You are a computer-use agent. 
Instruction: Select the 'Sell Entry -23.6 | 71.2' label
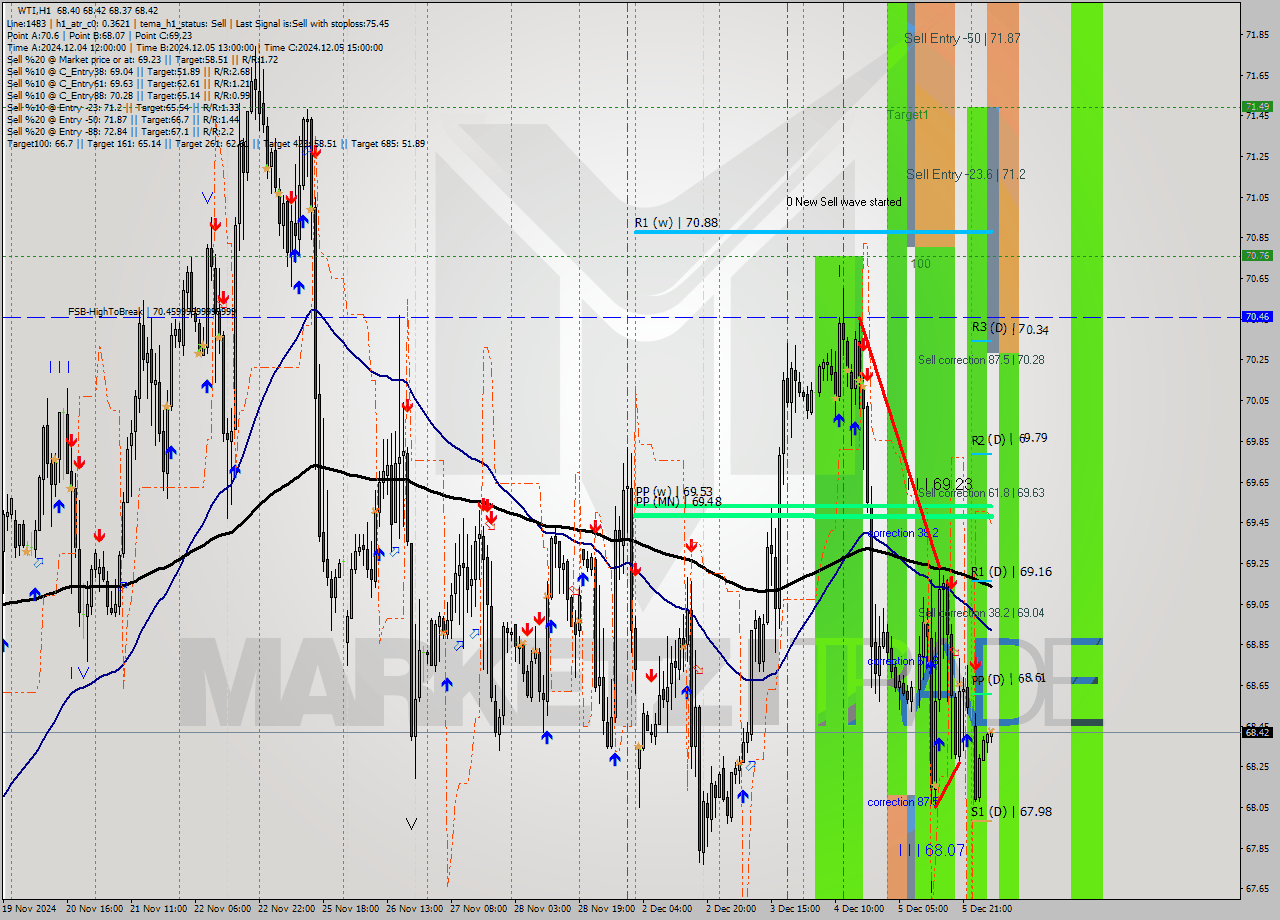click(966, 174)
